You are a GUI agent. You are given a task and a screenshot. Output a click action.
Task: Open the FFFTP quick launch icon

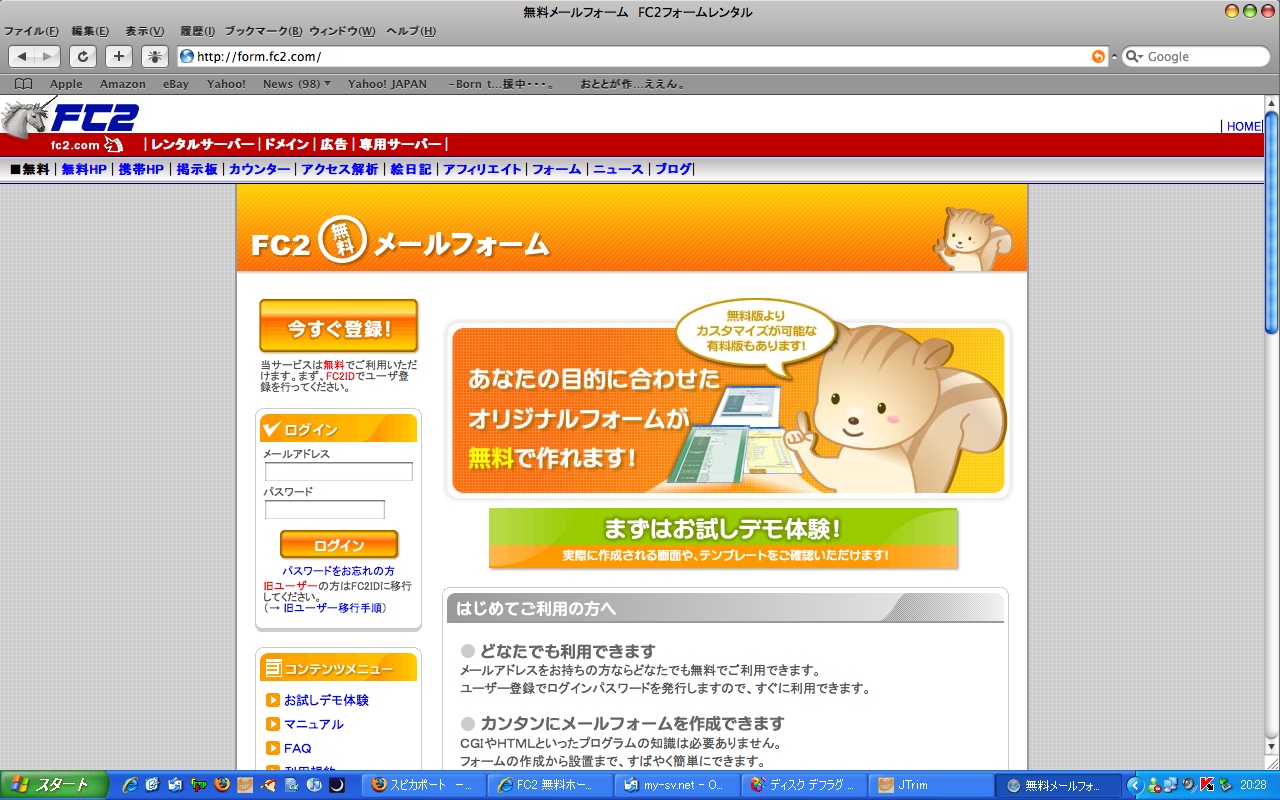(199, 785)
